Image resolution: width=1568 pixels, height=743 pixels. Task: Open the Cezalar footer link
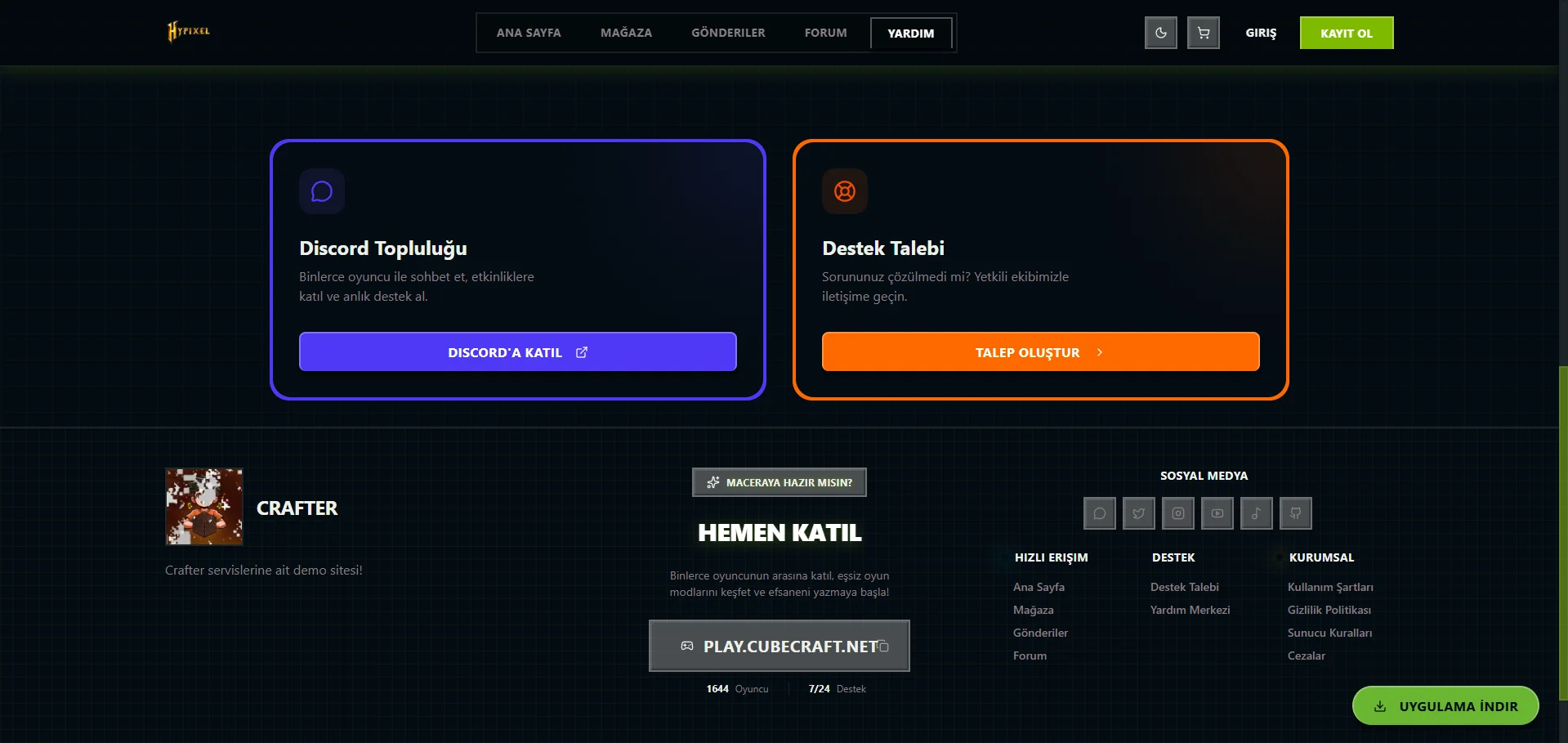1307,656
